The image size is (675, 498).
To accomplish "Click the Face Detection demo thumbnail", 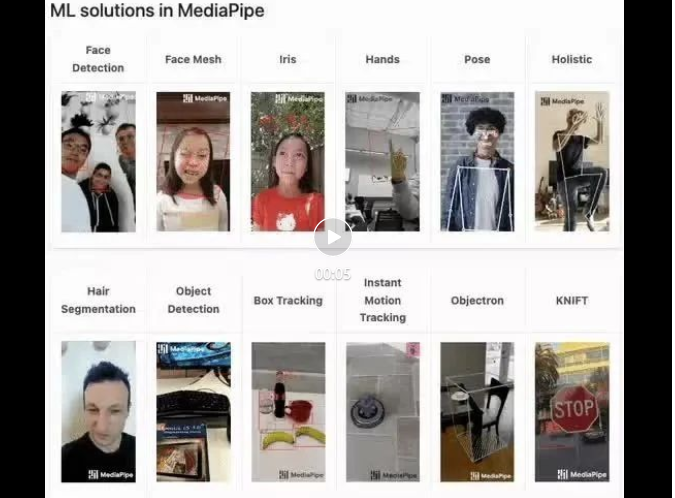I will click(x=99, y=162).
